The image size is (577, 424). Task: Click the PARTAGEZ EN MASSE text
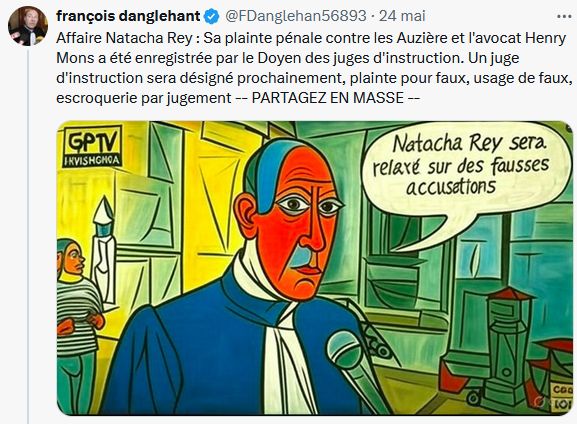(328, 98)
